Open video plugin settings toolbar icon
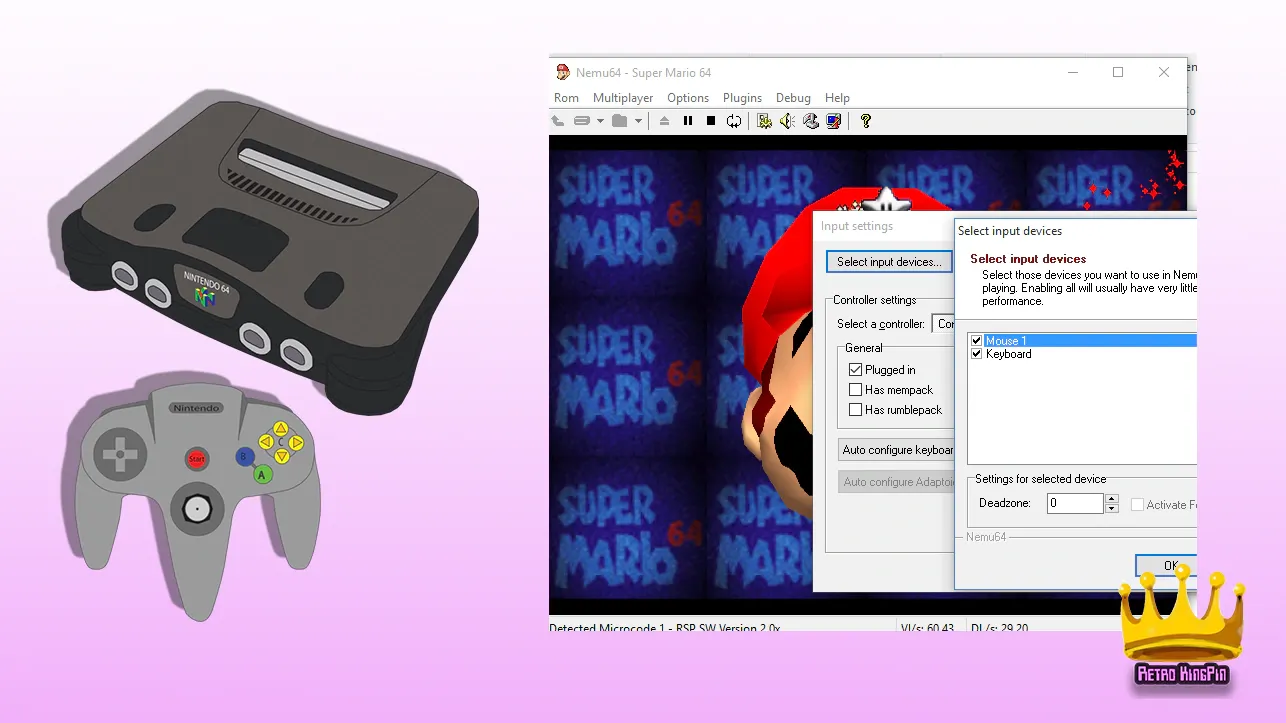The height and width of the screenshot is (723, 1286). click(x=765, y=121)
